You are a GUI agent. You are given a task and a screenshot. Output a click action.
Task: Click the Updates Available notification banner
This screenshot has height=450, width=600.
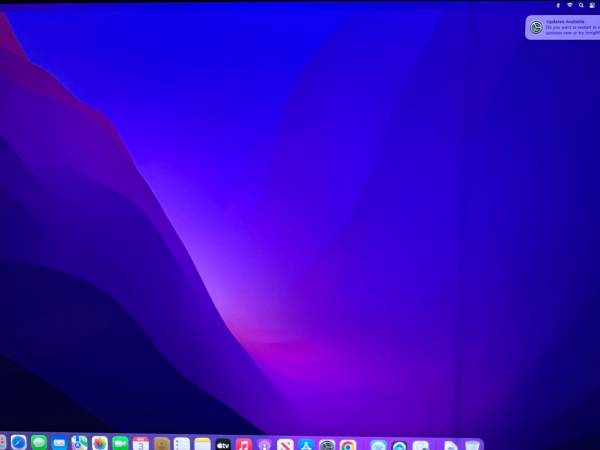pos(563,27)
